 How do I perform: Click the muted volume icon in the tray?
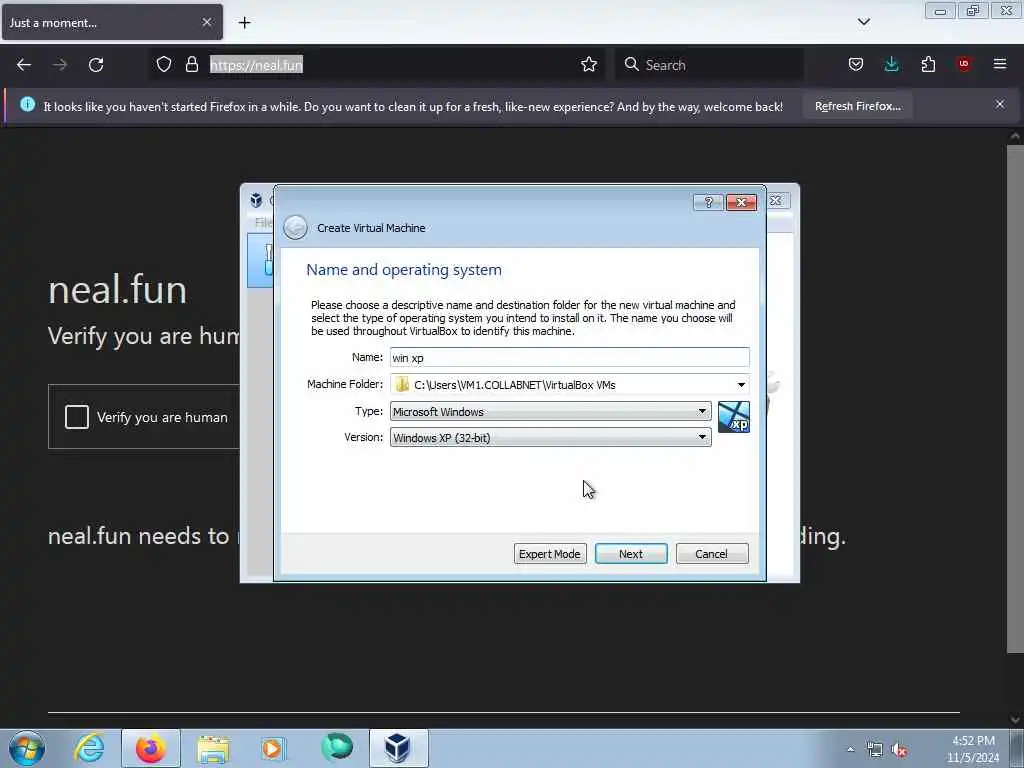coord(899,750)
